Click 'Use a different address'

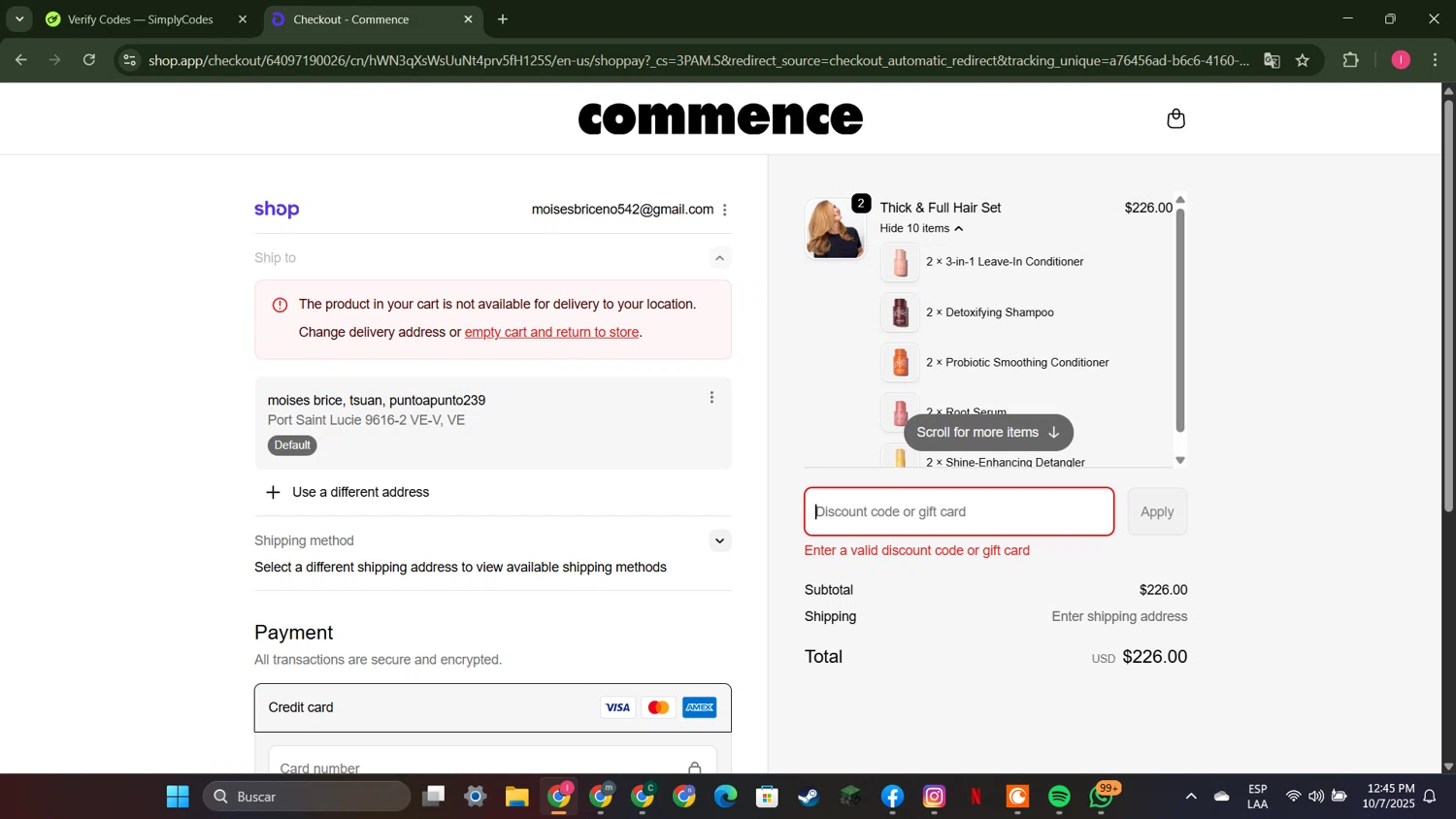[348, 492]
